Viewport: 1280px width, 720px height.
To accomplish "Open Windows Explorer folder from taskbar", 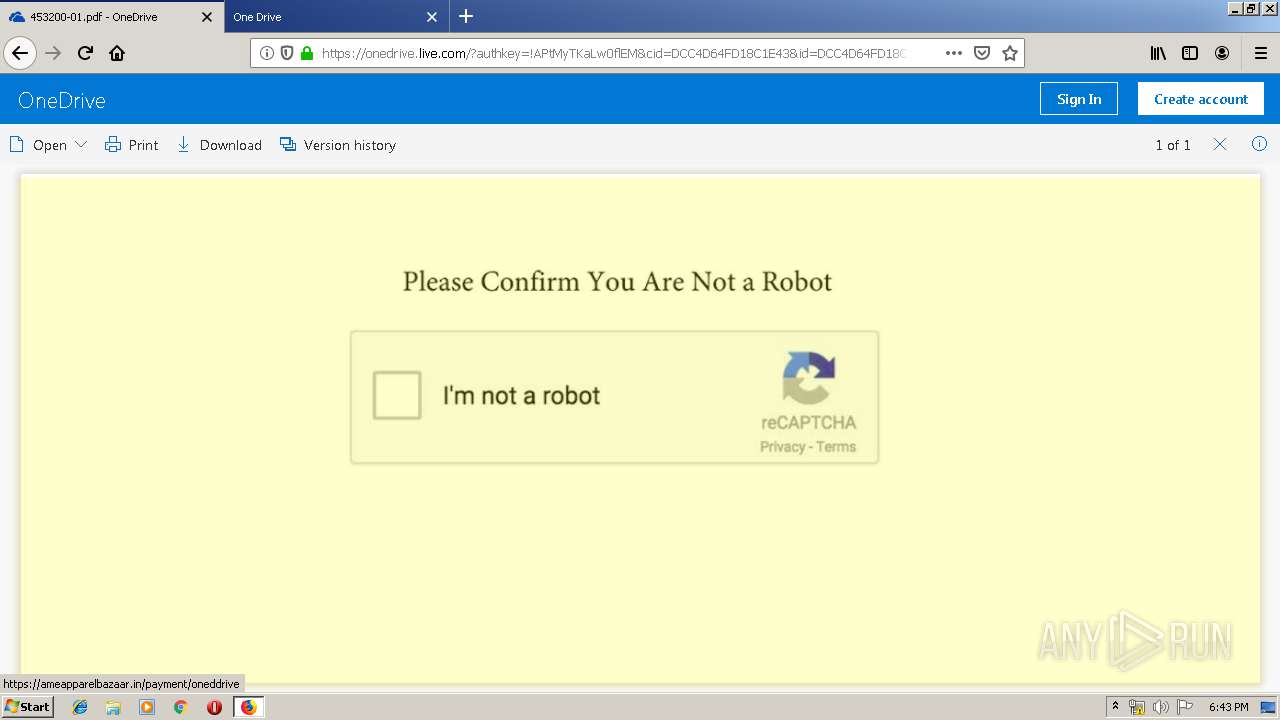I will (113, 707).
